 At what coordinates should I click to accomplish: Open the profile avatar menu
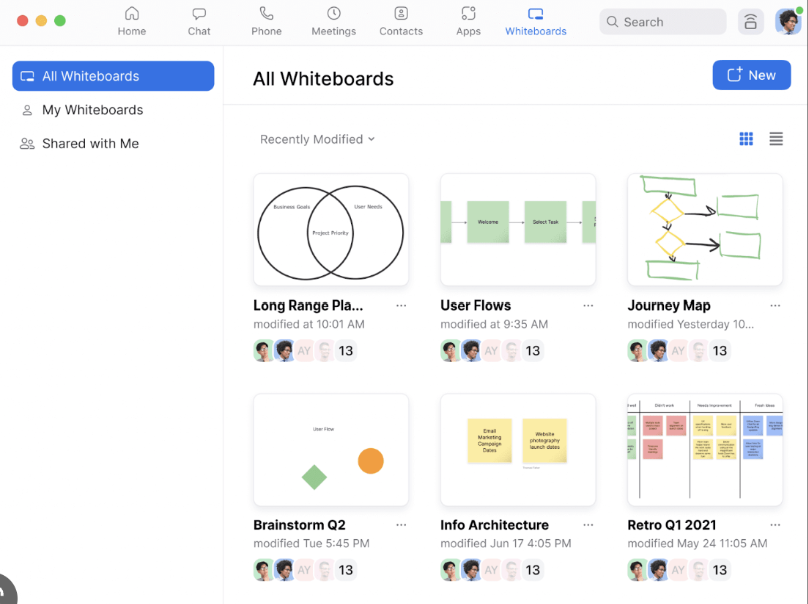click(x=787, y=22)
